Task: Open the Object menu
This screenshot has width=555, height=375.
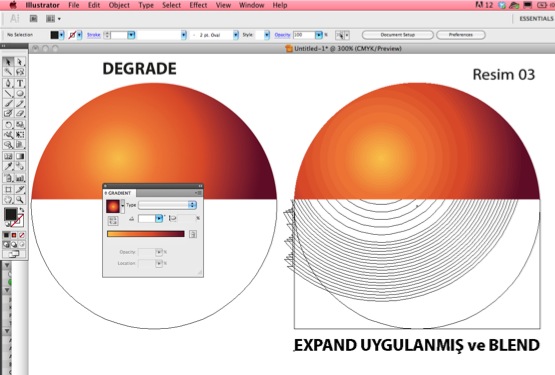Action: pos(119,5)
